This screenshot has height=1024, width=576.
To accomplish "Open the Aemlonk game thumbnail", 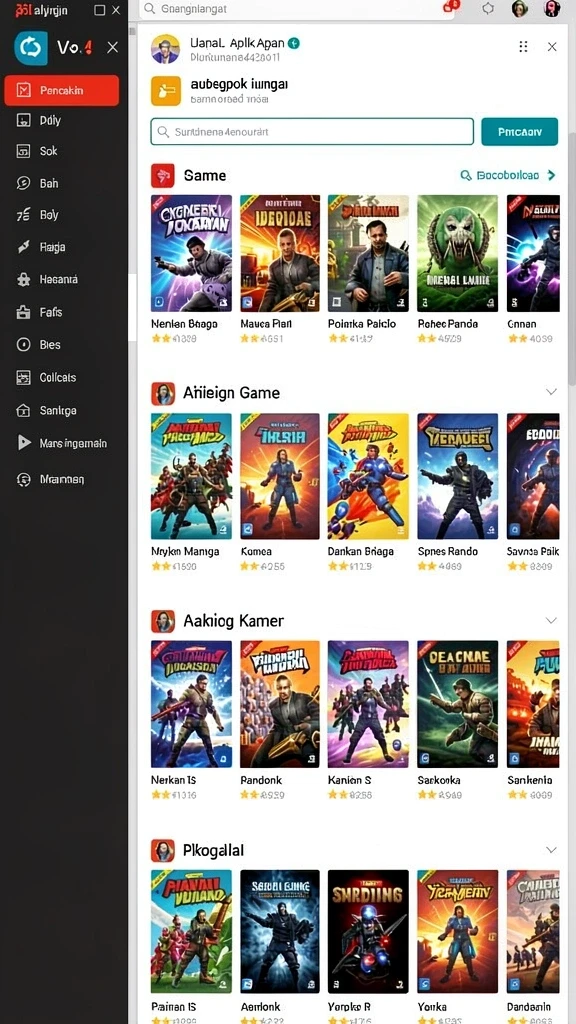I will [x=280, y=932].
